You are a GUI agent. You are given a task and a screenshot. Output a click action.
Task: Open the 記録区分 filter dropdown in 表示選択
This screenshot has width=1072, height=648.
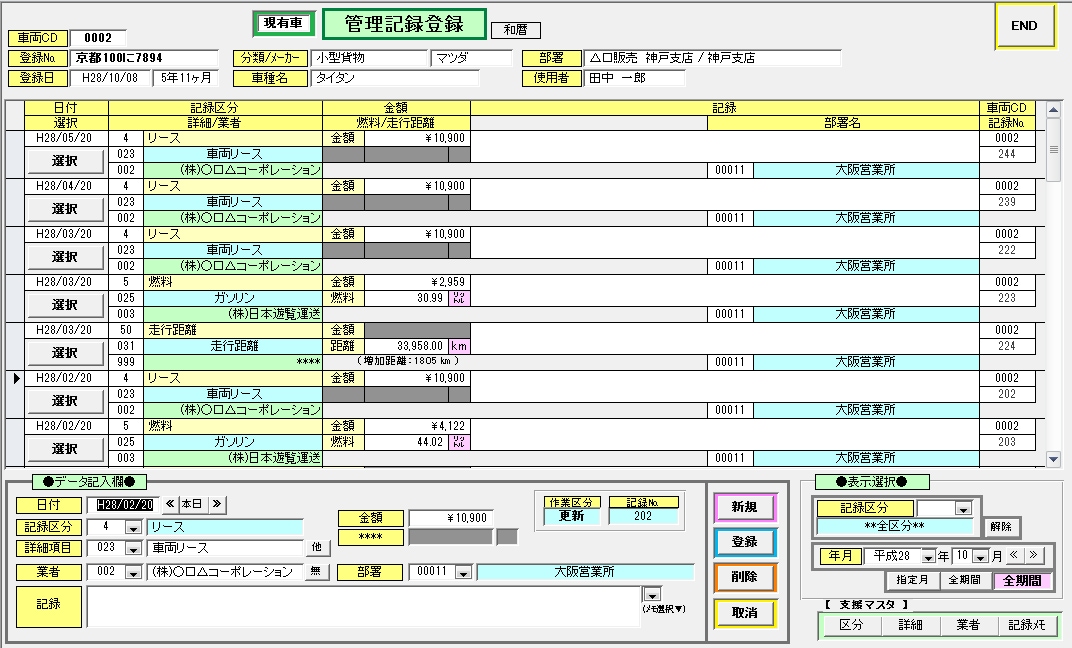click(x=963, y=509)
